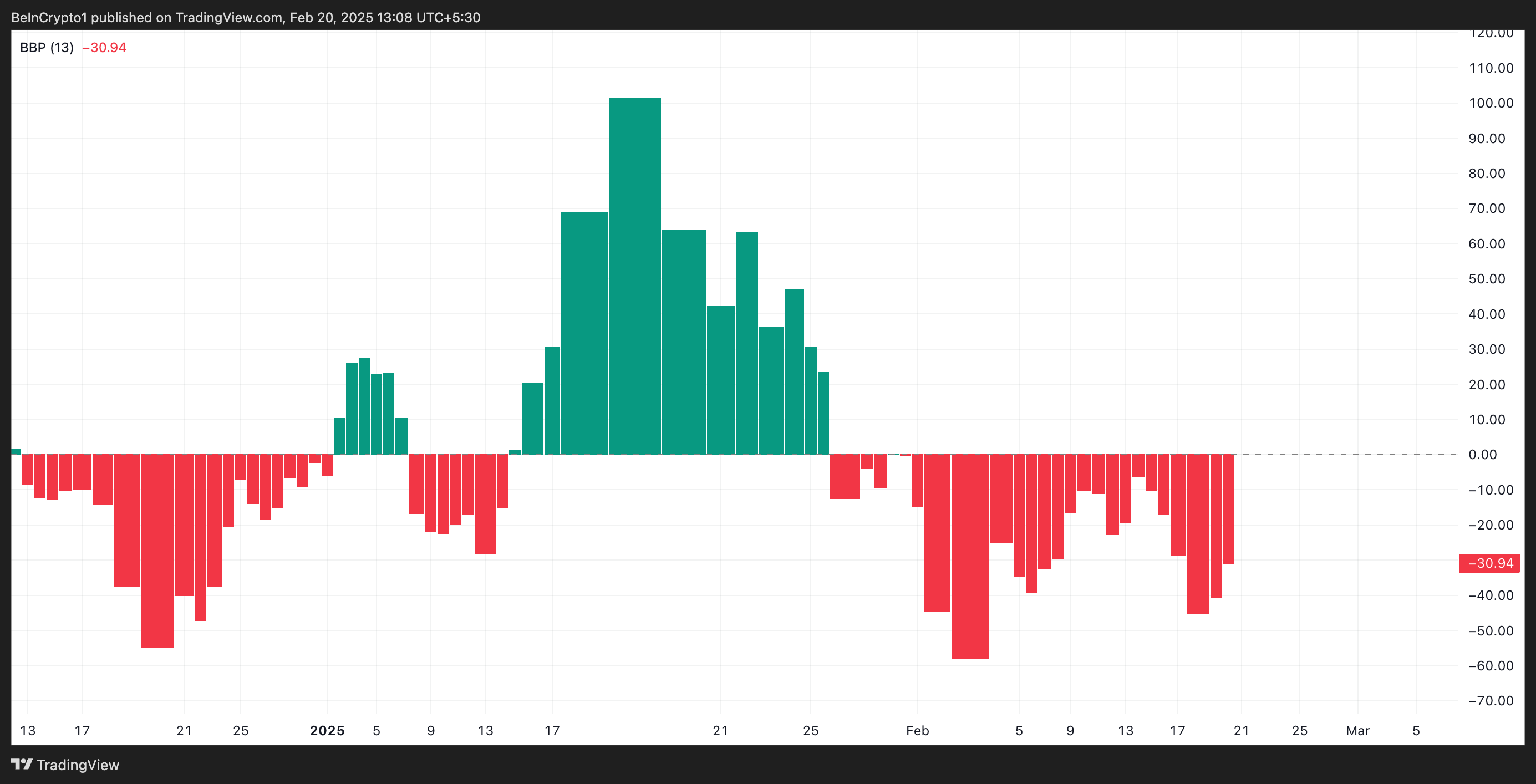Click the red -30.94 price scale tag

tap(1489, 563)
